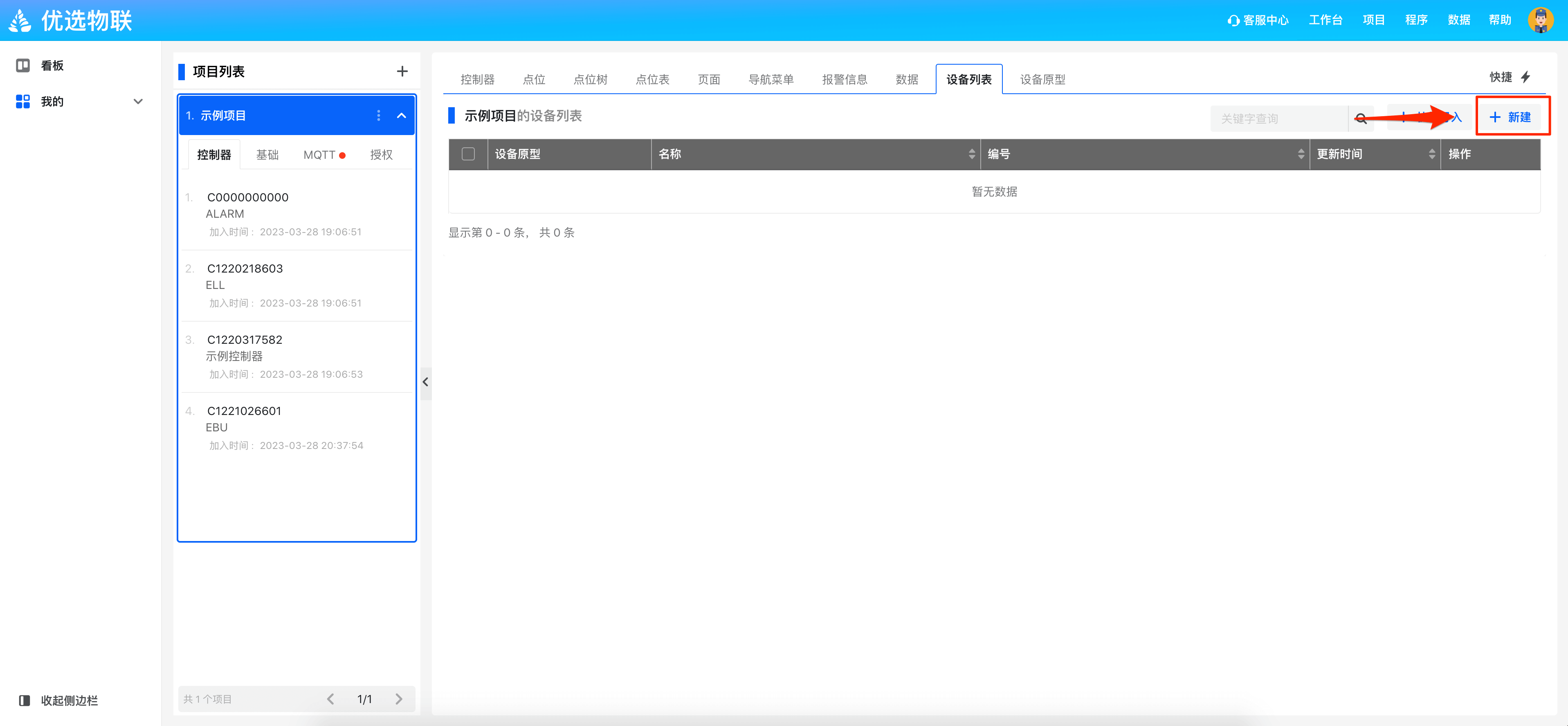Select controller C1220317582 示例控制器

(297, 357)
